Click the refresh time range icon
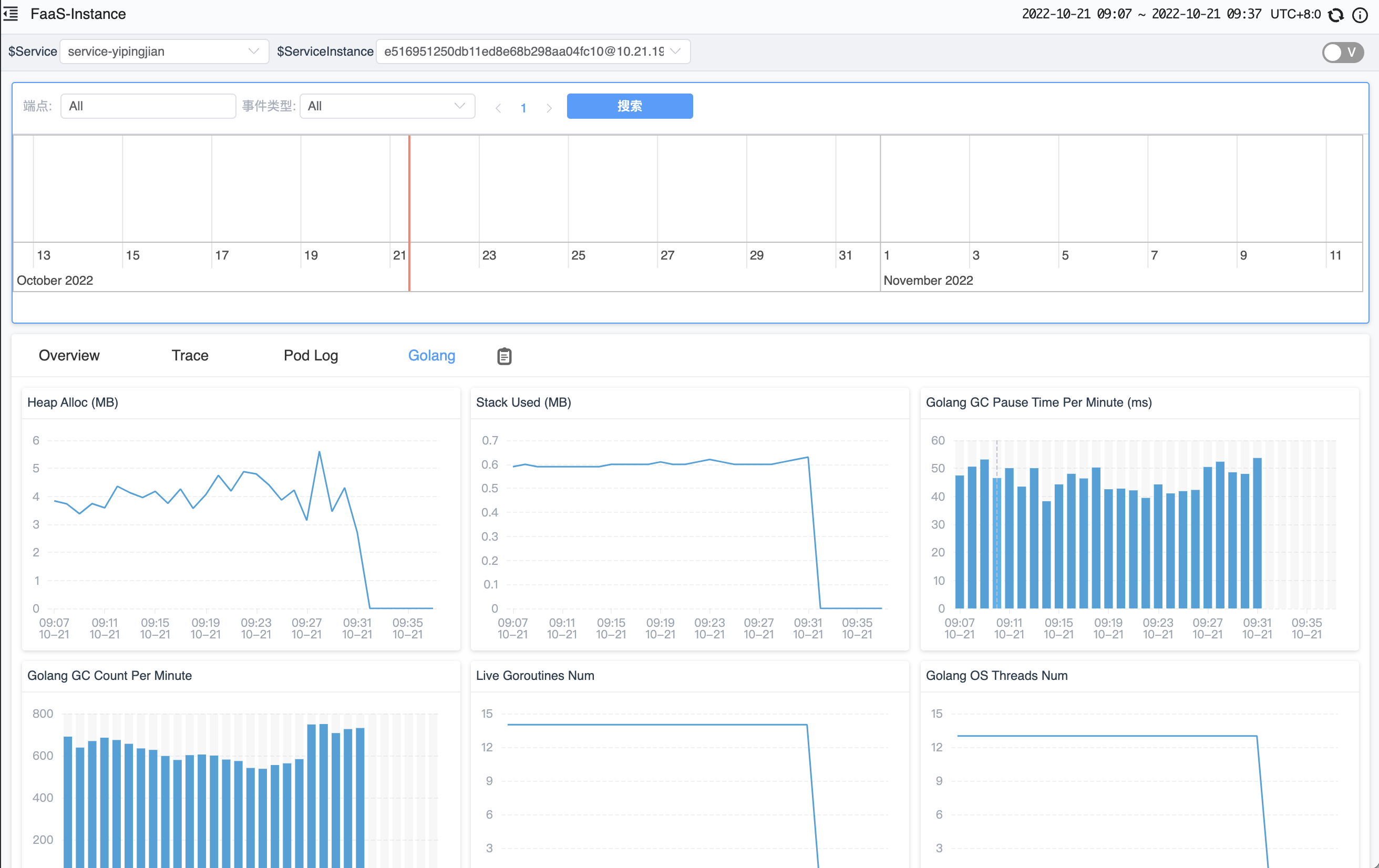1379x868 pixels. click(x=1336, y=15)
